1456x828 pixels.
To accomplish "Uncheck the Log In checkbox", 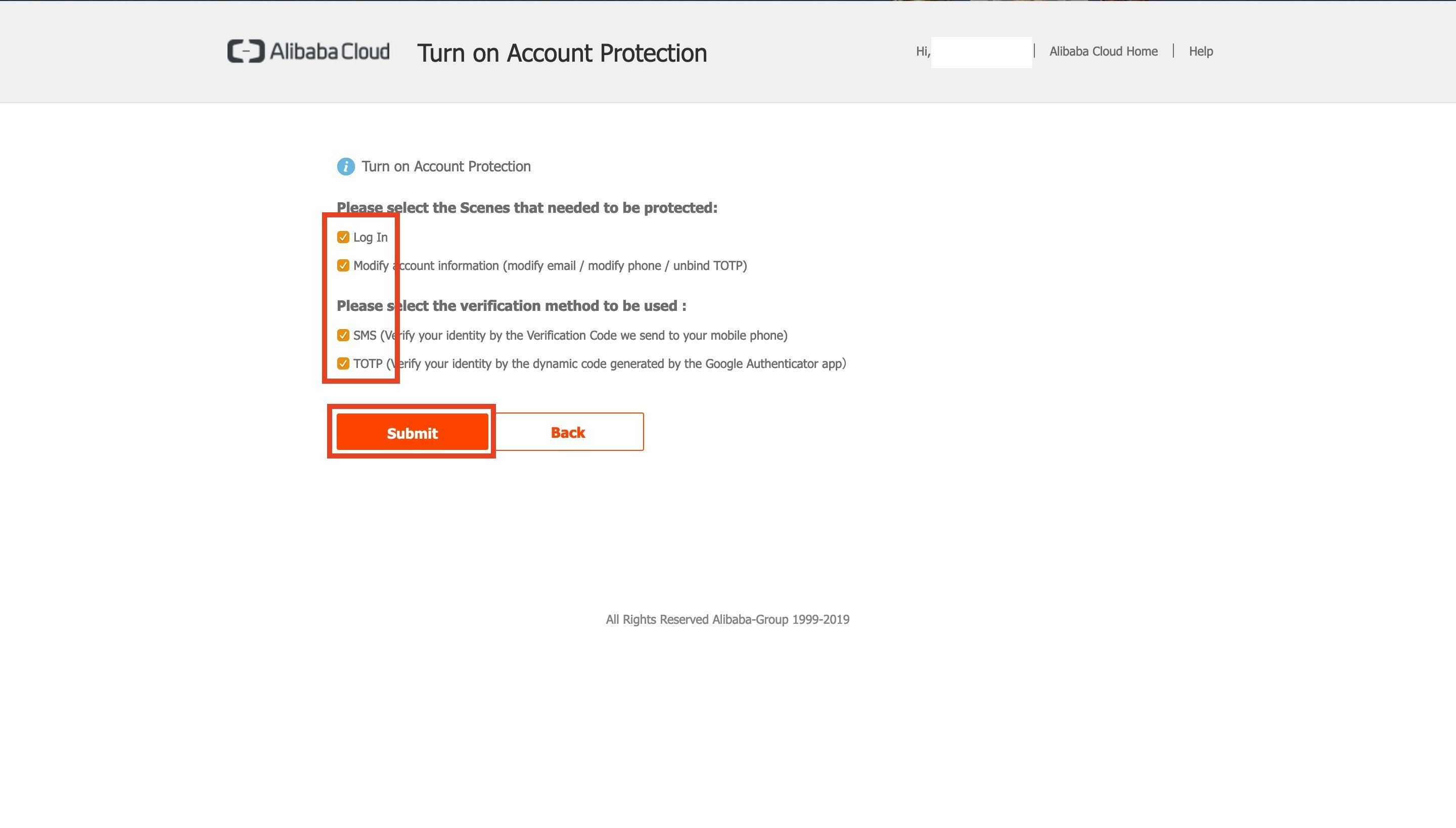I will pos(343,237).
